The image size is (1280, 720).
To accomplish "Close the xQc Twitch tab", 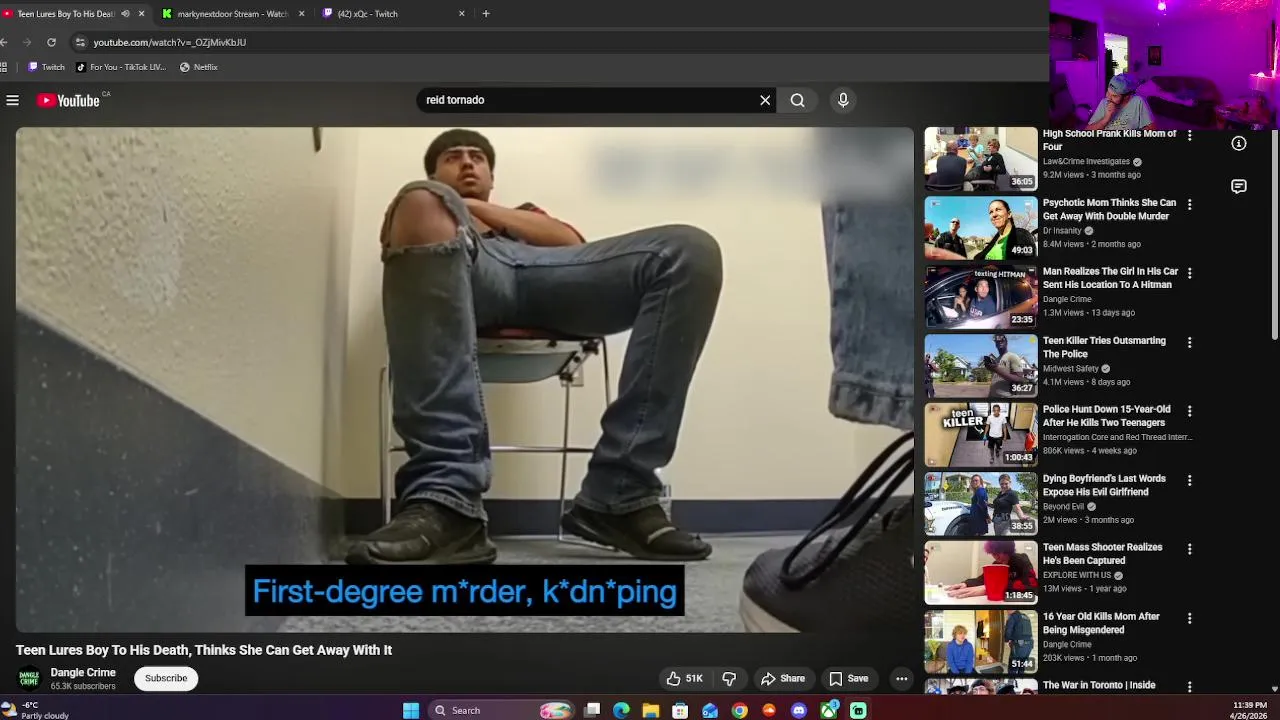I will click(x=461, y=14).
